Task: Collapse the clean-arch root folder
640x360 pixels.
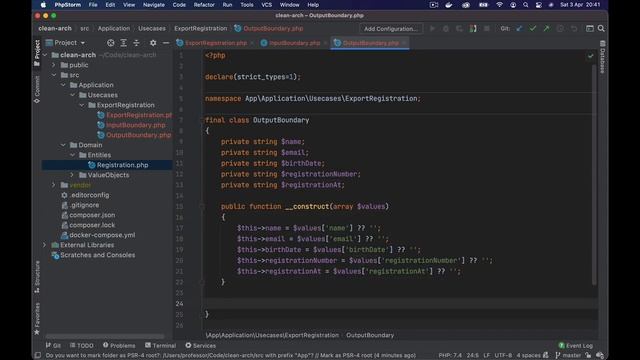Action: pyautogui.click(x=45, y=55)
